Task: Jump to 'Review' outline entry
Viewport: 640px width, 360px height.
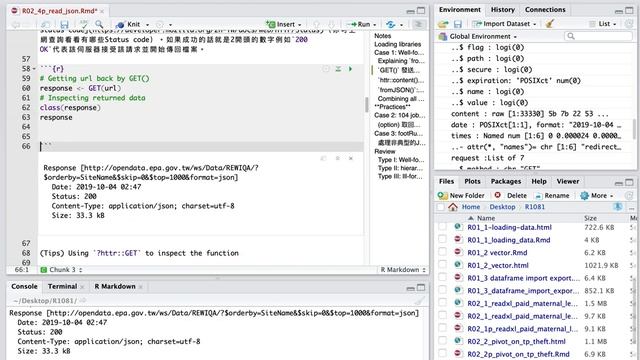Action: click(x=384, y=151)
